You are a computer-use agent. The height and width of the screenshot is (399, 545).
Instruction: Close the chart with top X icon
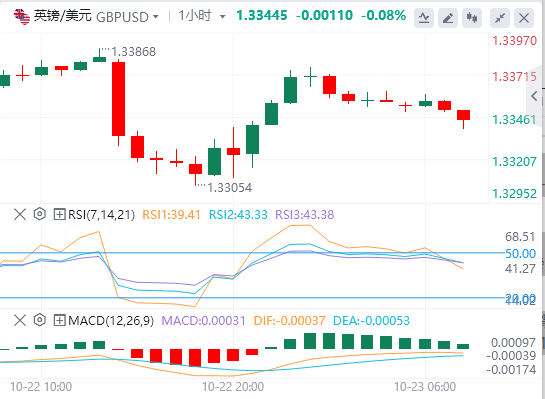coord(524,18)
